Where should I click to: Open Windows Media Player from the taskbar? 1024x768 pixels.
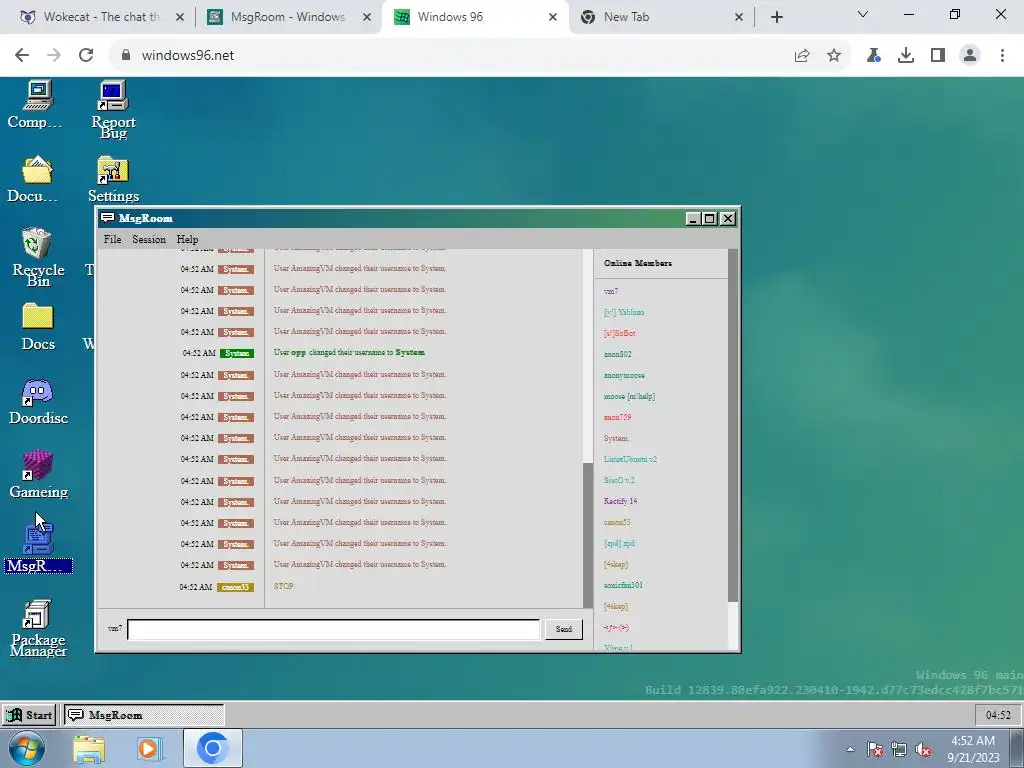(149, 748)
